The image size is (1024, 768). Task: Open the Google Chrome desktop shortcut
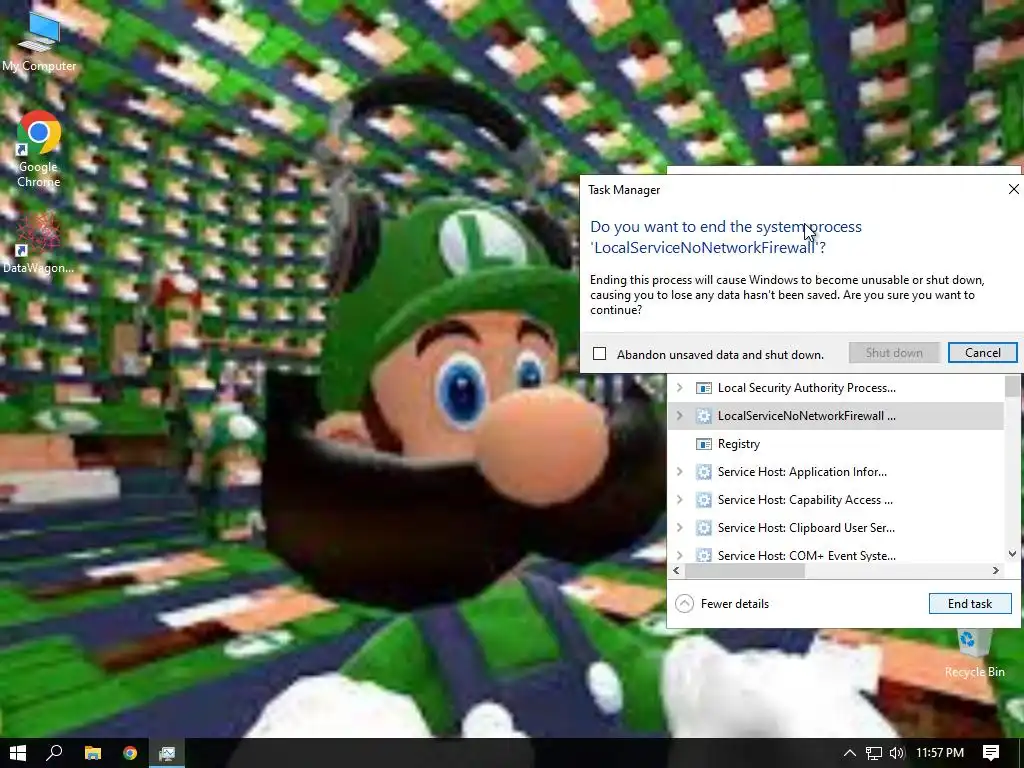coord(39,149)
